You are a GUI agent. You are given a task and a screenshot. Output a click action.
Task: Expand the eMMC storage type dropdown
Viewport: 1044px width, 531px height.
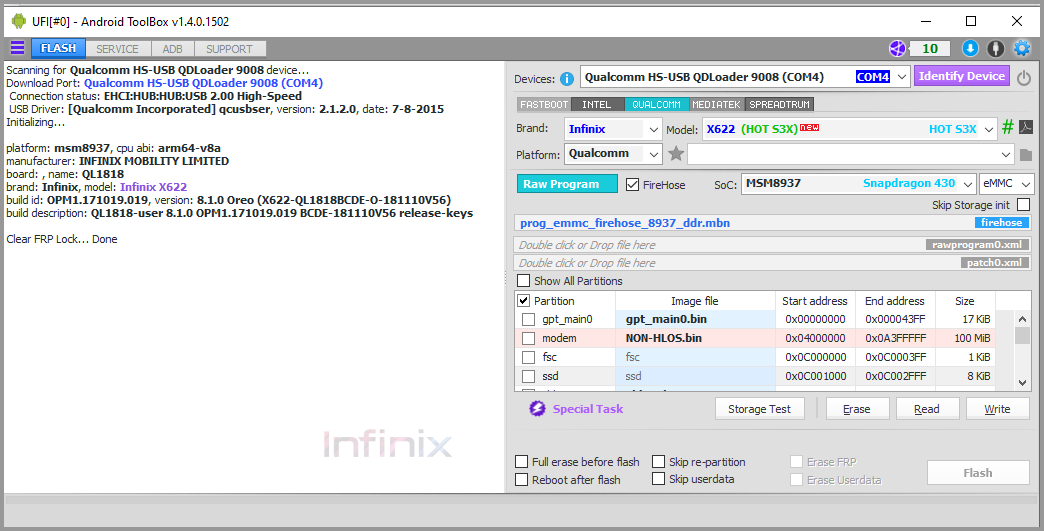(1025, 184)
